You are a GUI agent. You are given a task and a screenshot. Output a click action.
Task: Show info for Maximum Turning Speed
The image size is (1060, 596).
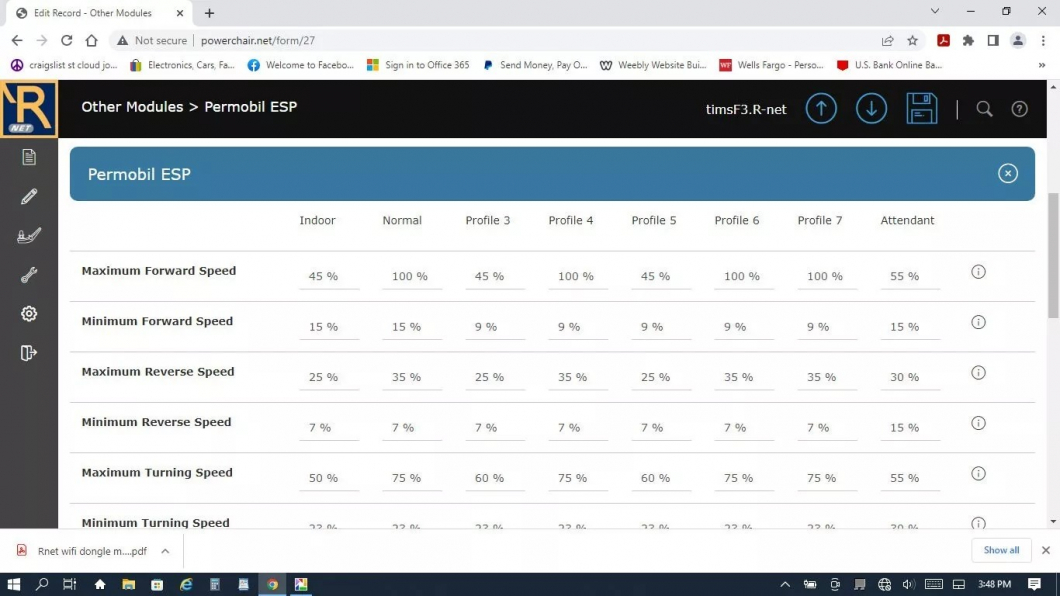point(978,474)
